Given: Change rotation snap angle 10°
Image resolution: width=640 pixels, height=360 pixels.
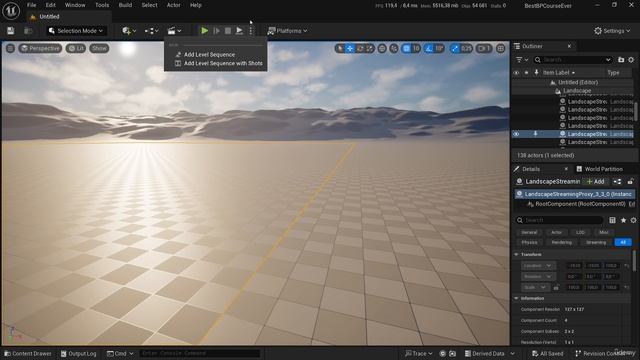Looking at the screenshot, I should (x=439, y=49).
